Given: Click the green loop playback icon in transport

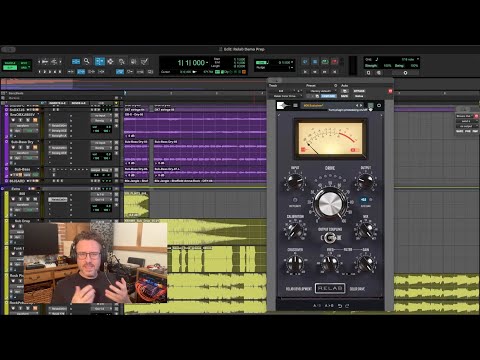Looking at the screenshot, I should (325, 62).
